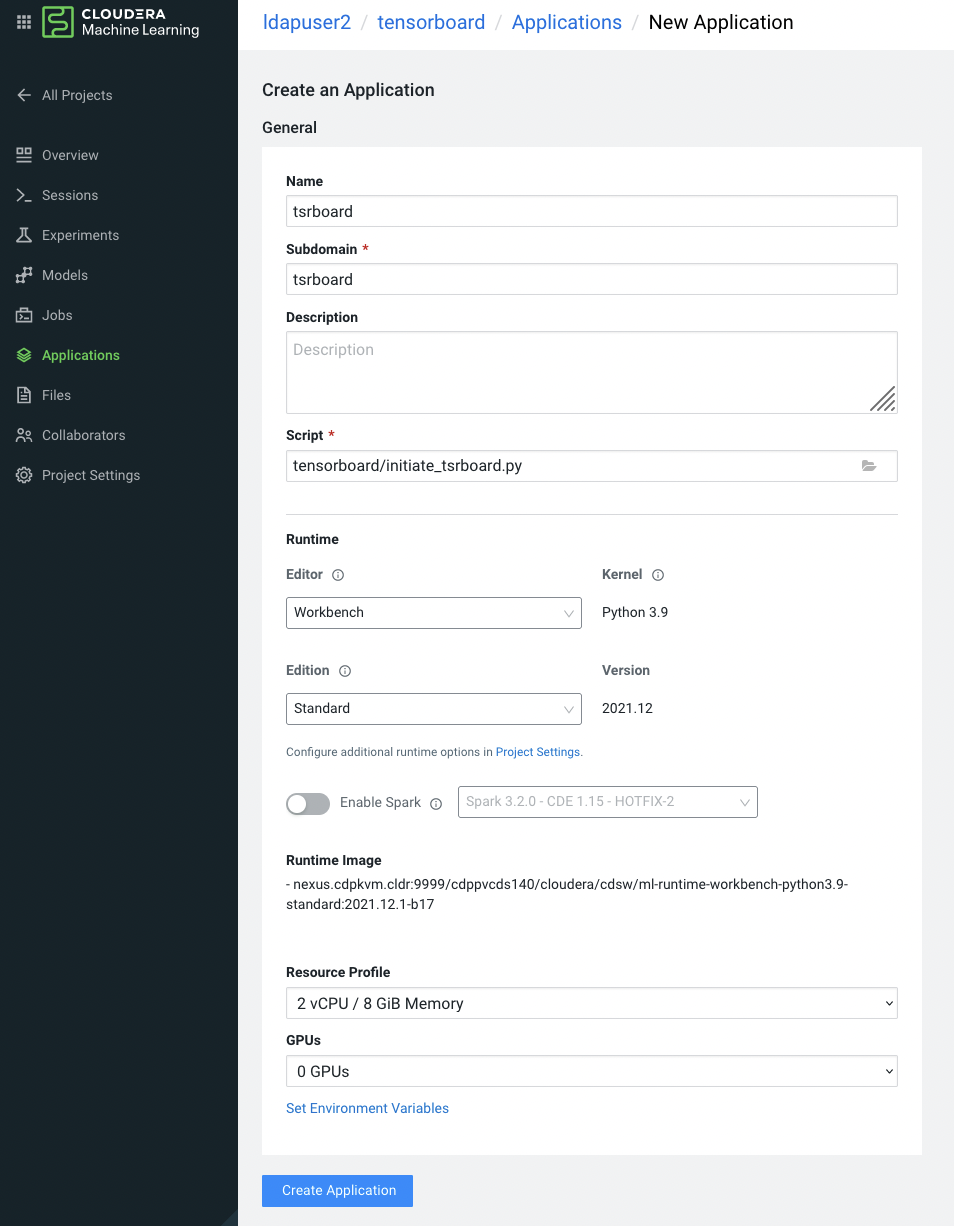The height and width of the screenshot is (1226, 954).
Task: Toggle the Enable Spark switch
Action: [308, 803]
